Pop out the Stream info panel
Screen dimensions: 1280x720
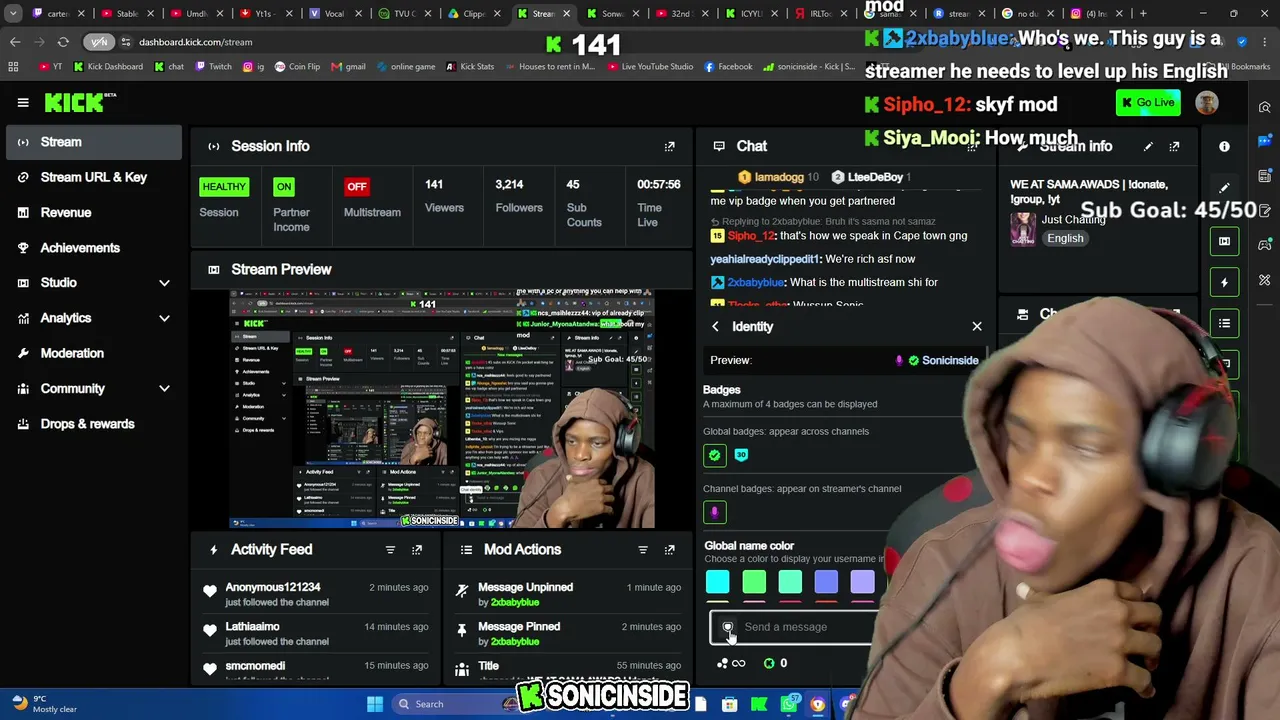tap(1174, 146)
